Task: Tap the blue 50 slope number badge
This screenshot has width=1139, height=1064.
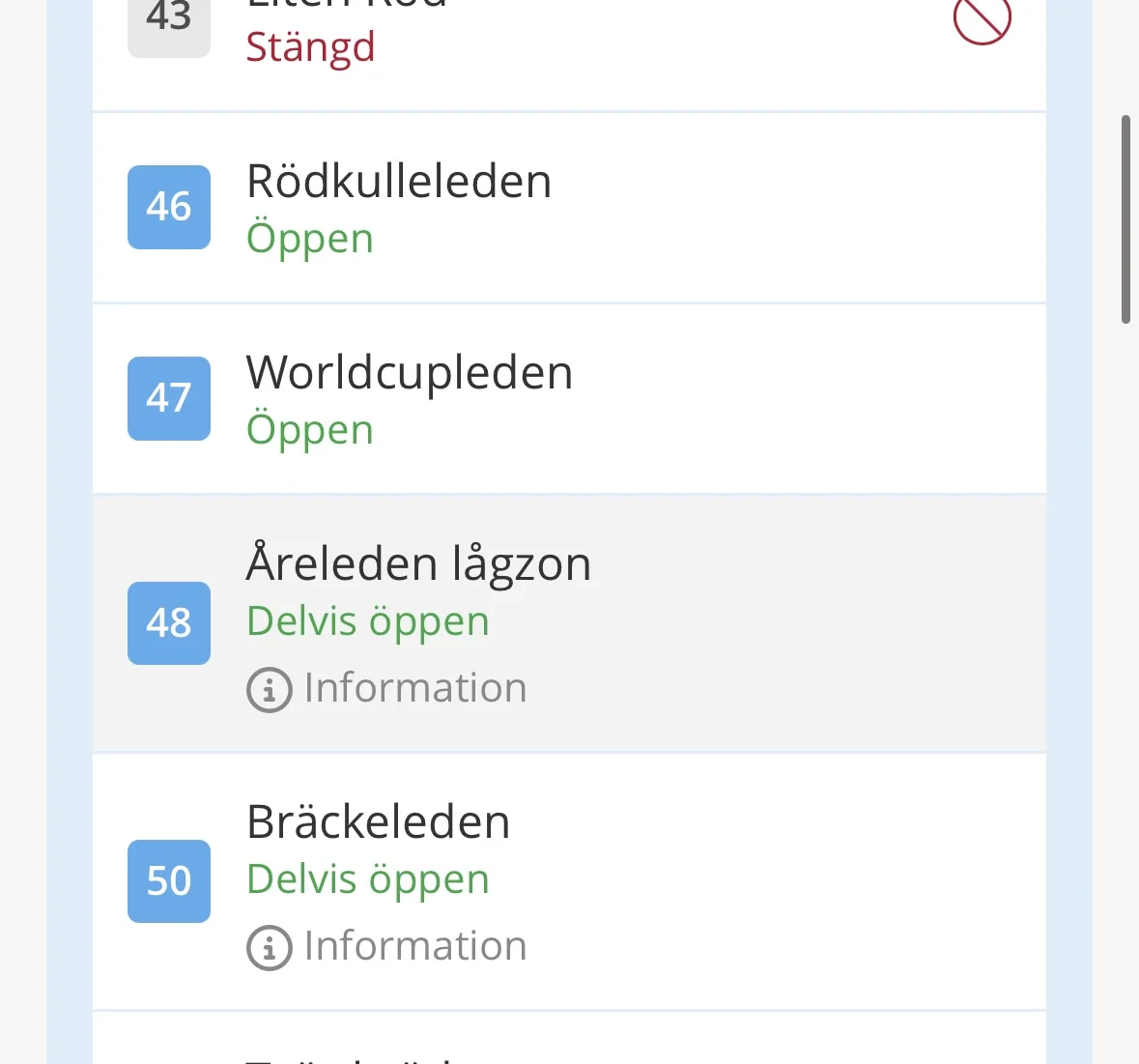Action: 169,881
